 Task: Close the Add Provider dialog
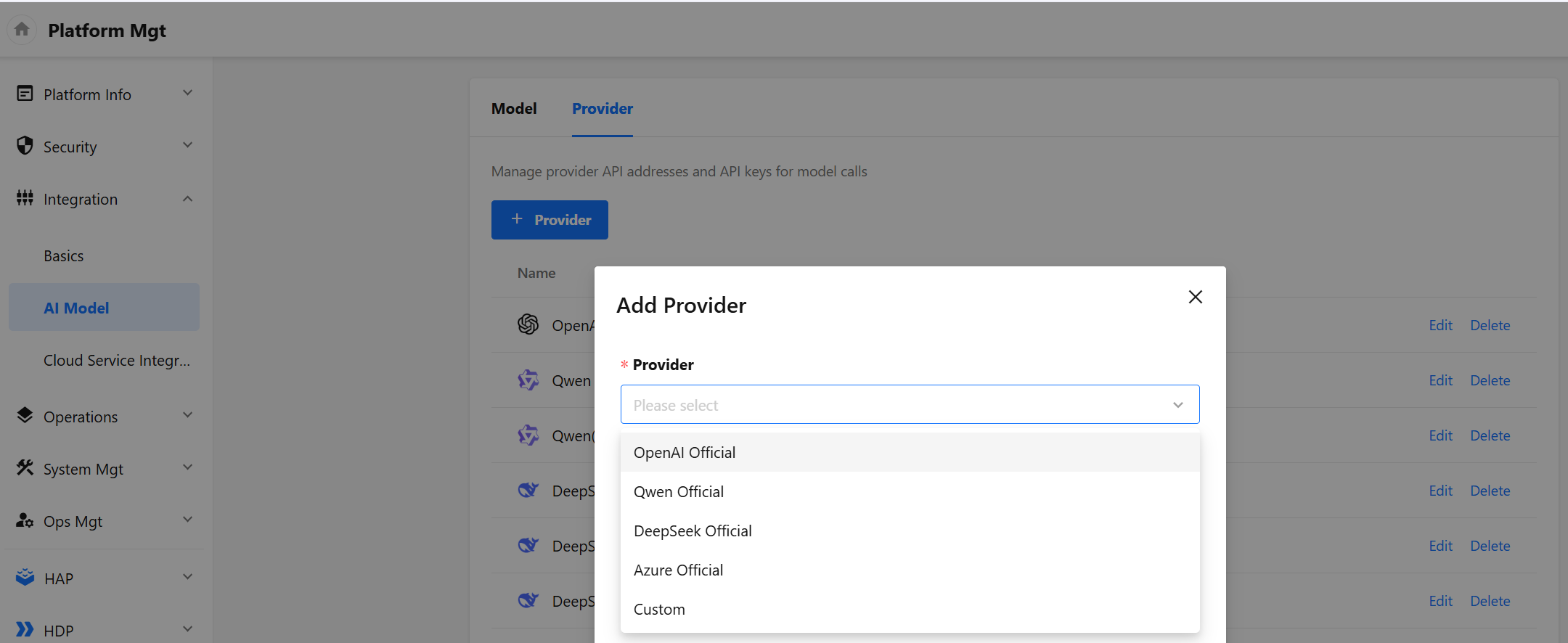[1195, 297]
